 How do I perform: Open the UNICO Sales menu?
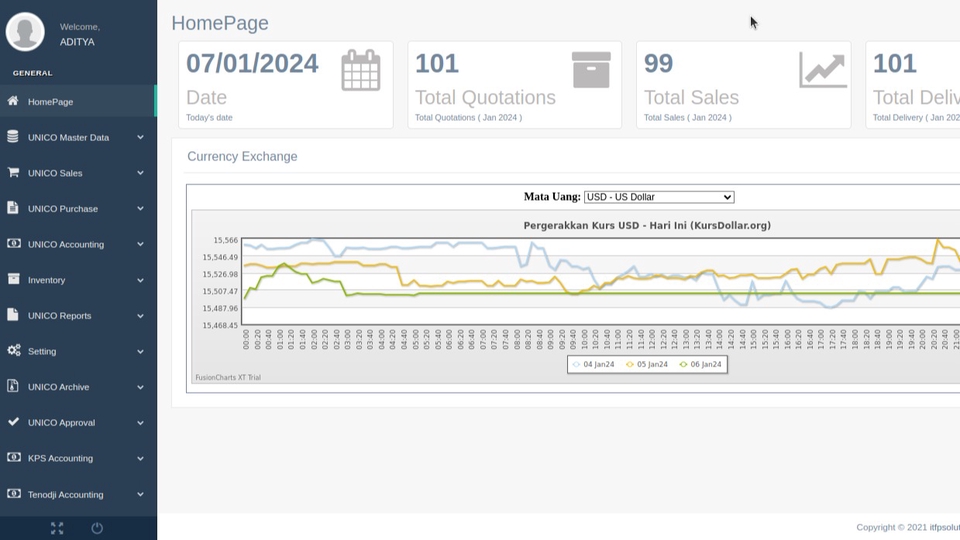point(78,173)
